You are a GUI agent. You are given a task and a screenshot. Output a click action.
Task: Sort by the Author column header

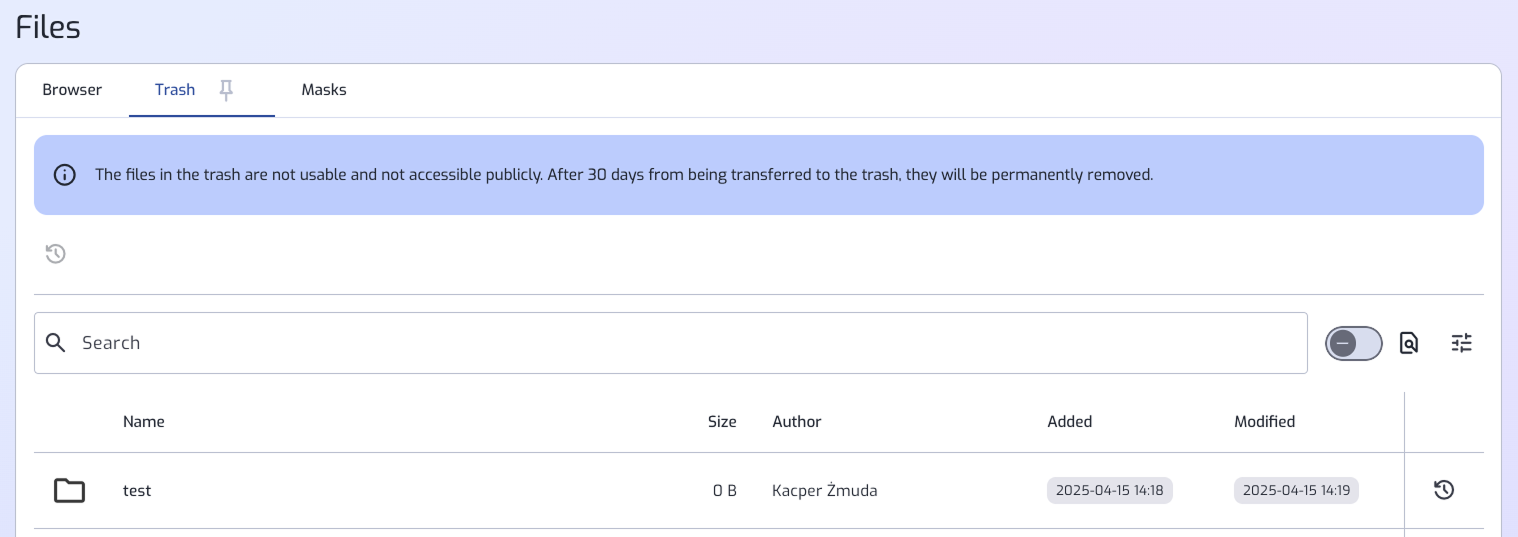click(x=797, y=422)
